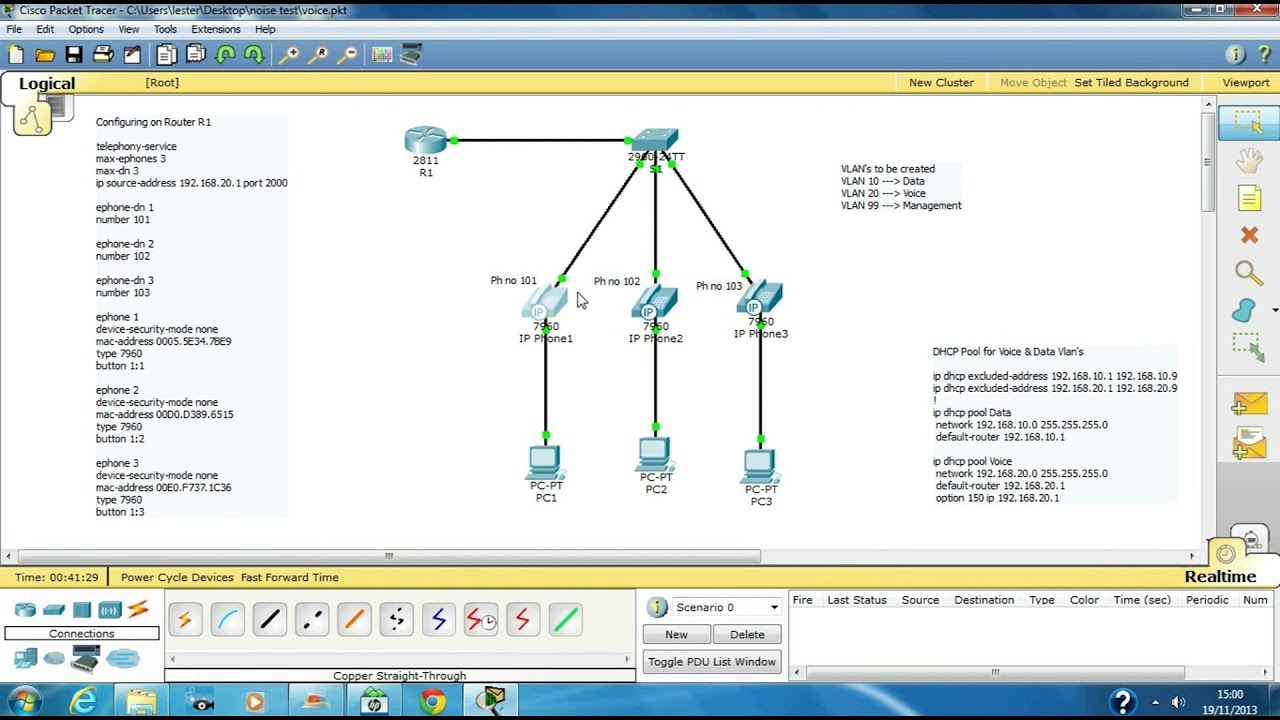Expand the Draw shape tool arrow
This screenshot has width=1280, height=720.
click(x=1274, y=311)
